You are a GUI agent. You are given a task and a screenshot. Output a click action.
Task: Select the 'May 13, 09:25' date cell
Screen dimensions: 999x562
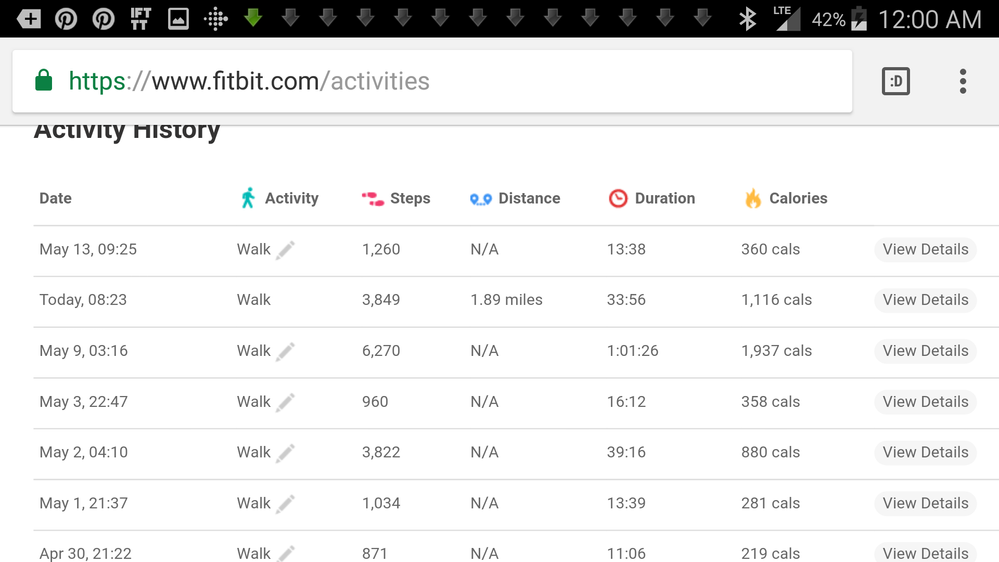coord(88,250)
